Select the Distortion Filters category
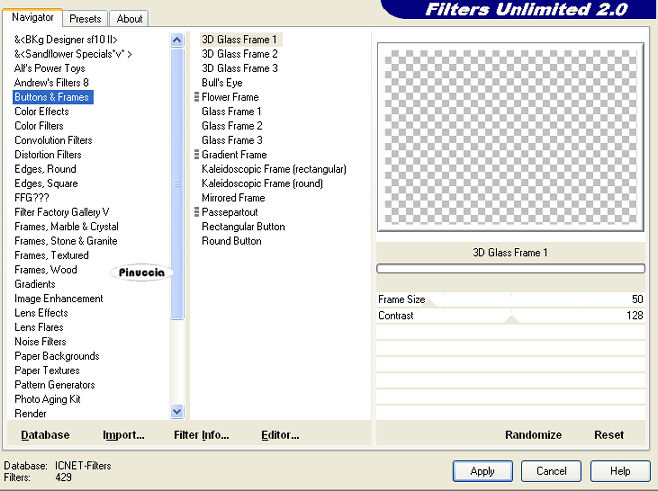 click(x=48, y=154)
